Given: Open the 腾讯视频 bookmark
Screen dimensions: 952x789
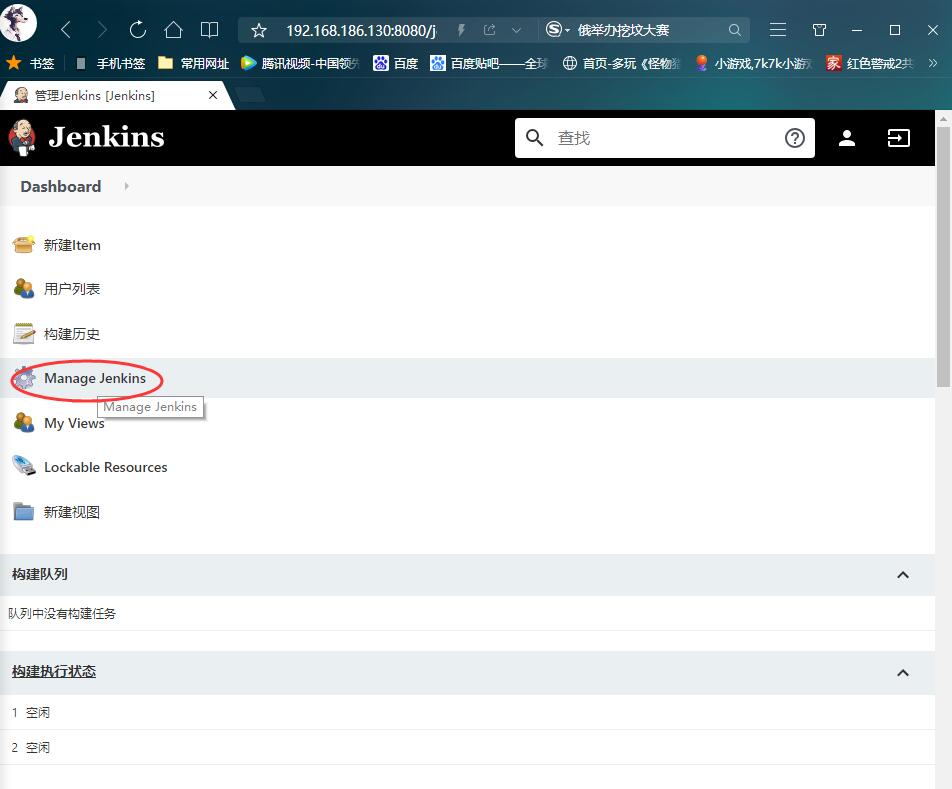Looking at the screenshot, I should click(301, 63).
